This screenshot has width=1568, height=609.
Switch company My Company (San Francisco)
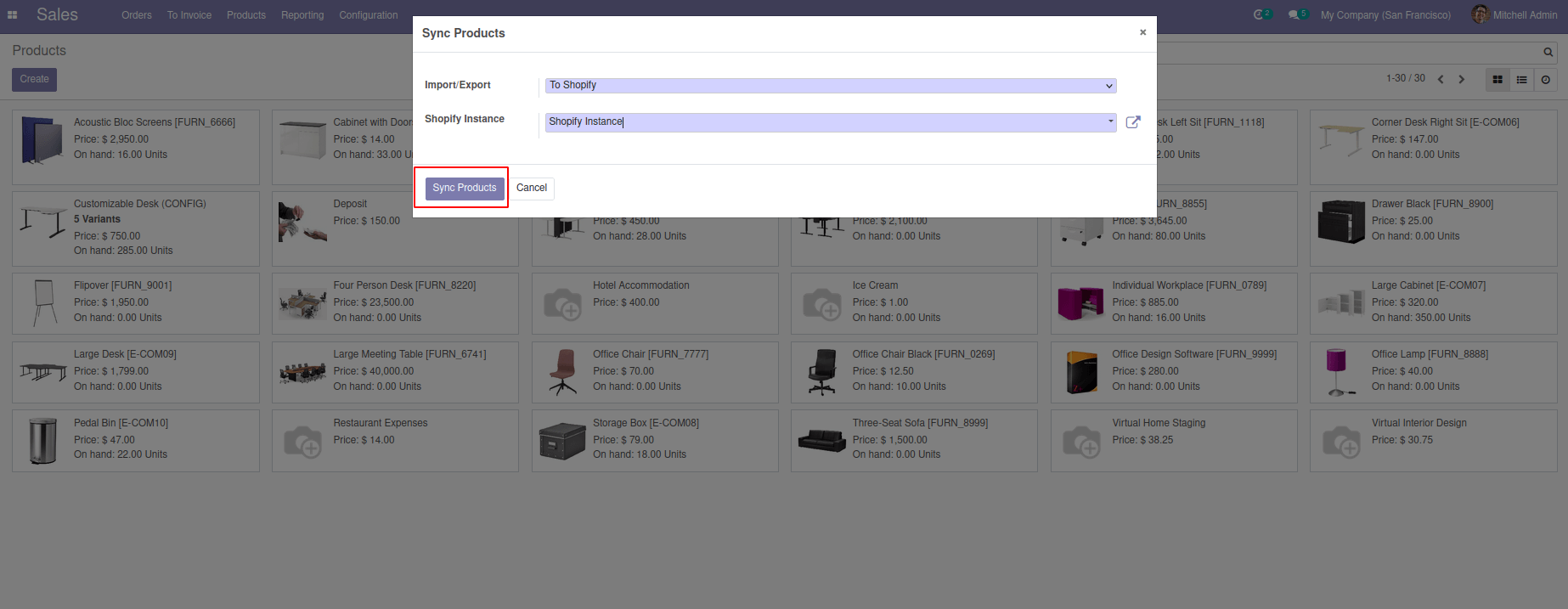1385,15
